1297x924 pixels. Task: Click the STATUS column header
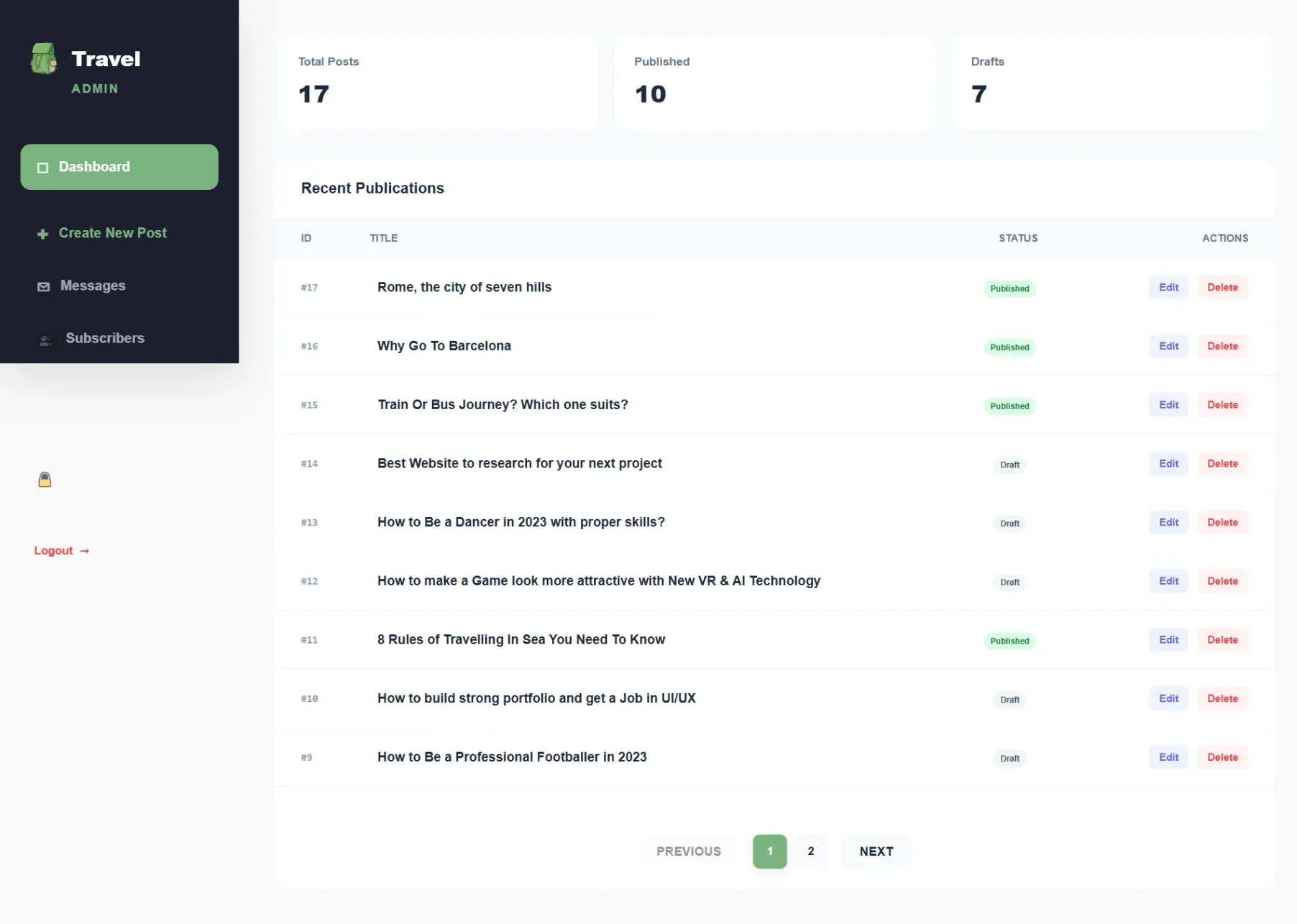[1018, 238]
